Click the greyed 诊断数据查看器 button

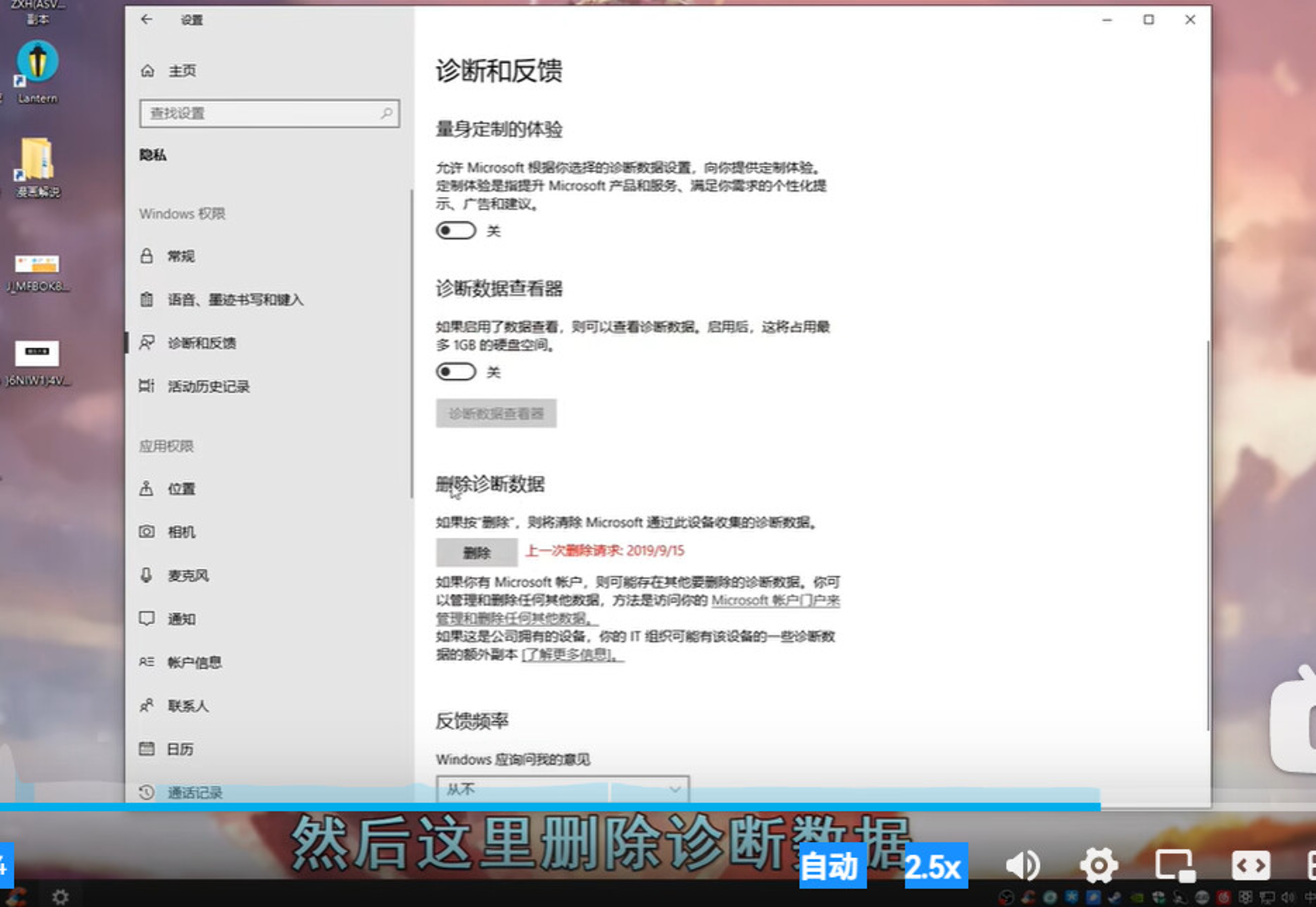click(x=496, y=413)
